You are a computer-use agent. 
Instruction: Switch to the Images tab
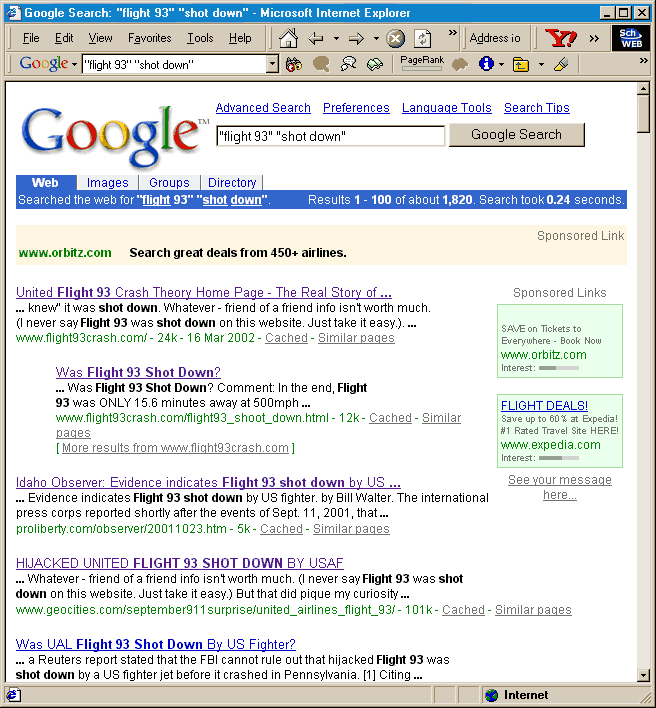click(107, 183)
